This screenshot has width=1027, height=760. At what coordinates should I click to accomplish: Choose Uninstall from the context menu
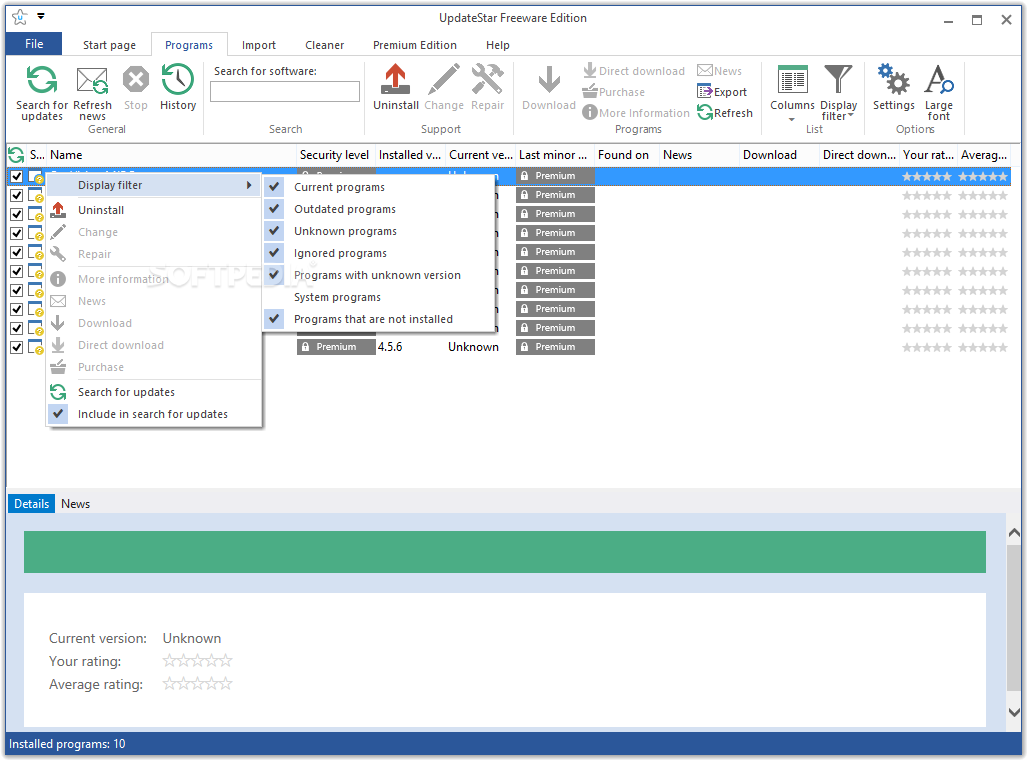tap(101, 210)
